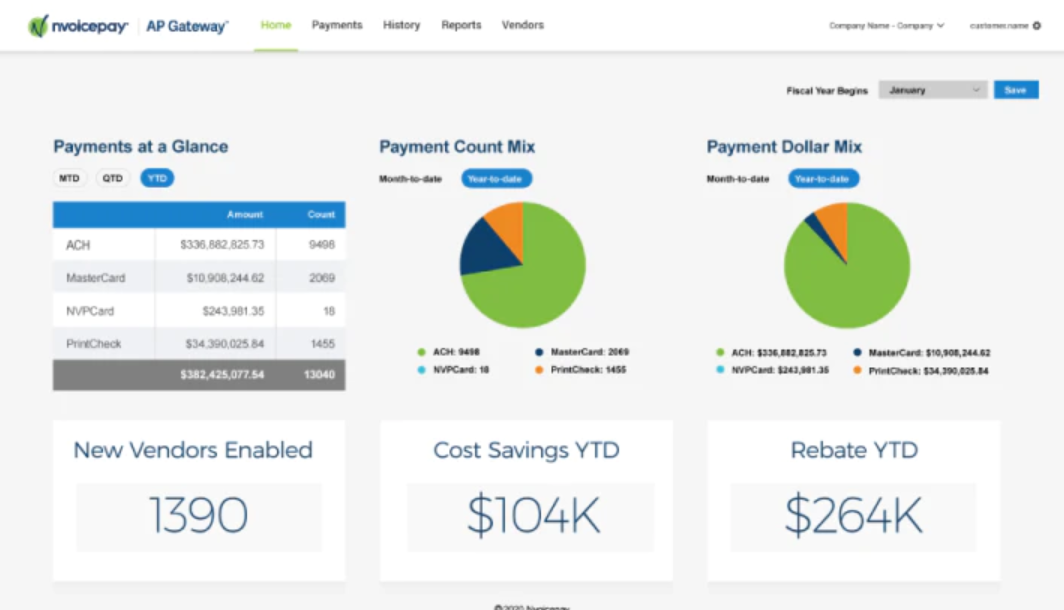Click the Save button for fiscal year
Viewport: 1064px width, 610px height.
(x=1016, y=89)
